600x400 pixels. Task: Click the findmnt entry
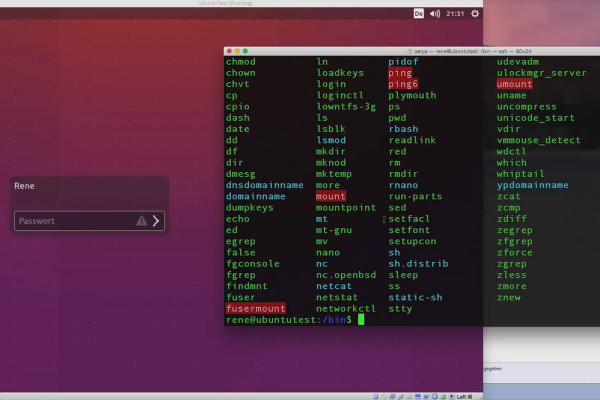(x=247, y=286)
